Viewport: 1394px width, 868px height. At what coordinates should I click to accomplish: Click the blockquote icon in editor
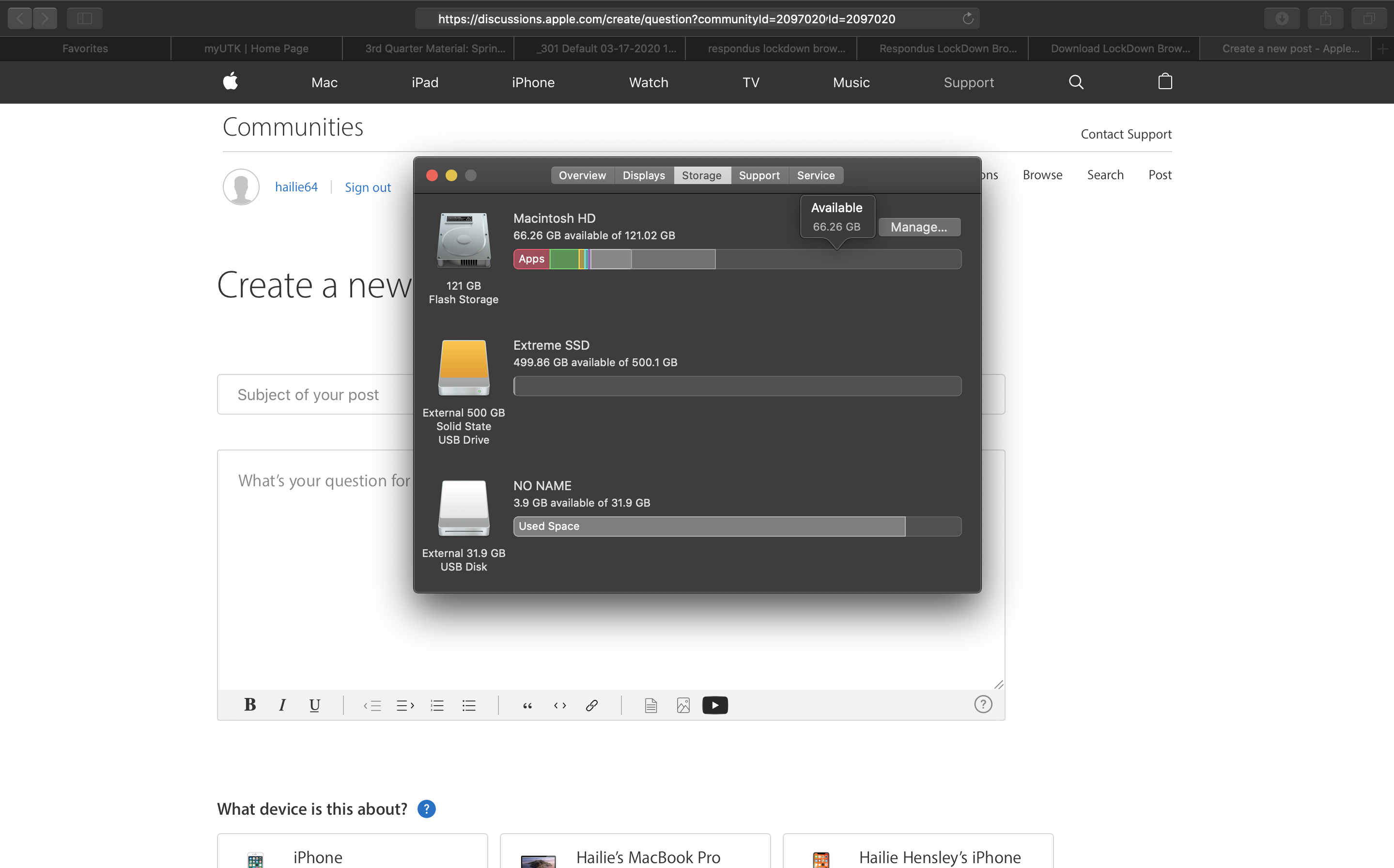527,706
